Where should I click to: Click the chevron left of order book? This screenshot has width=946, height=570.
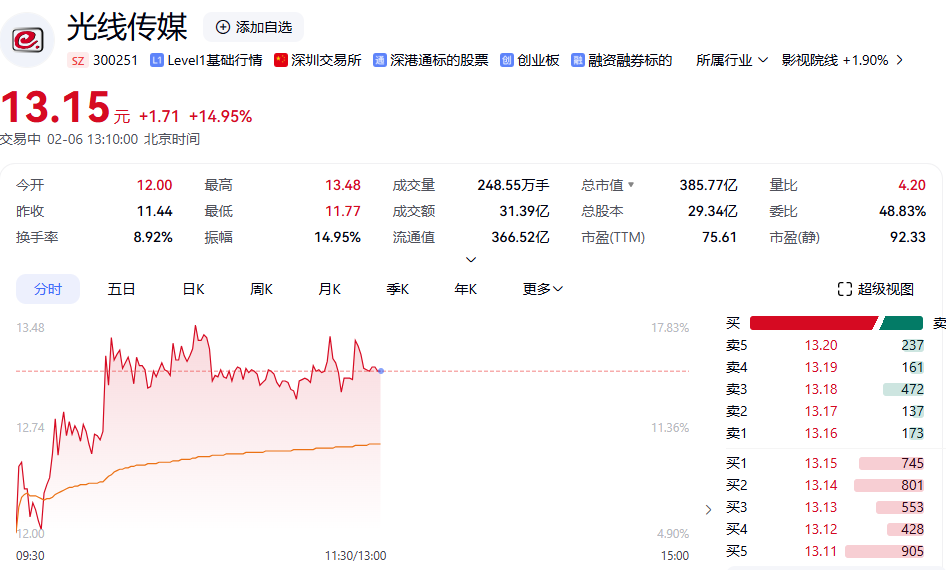point(708,510)
